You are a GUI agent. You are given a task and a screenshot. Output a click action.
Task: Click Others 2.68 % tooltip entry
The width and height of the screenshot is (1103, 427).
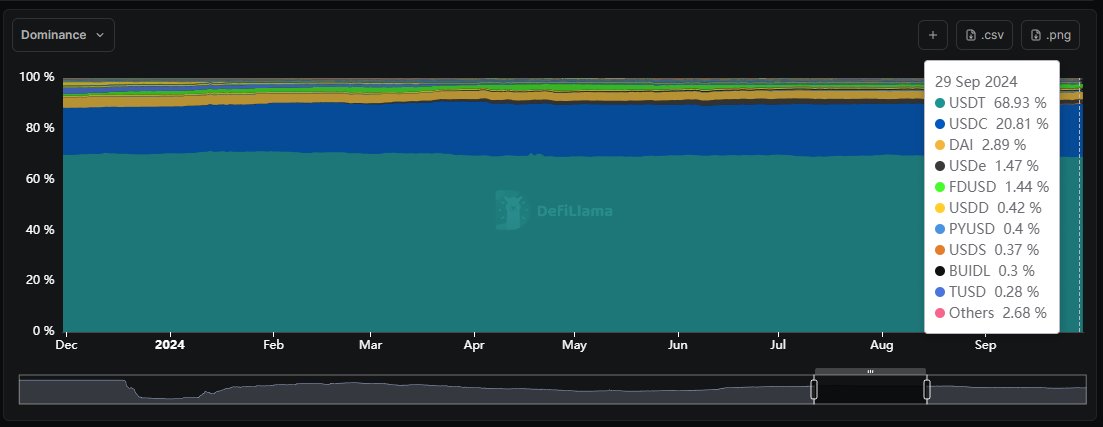[990, 312]
